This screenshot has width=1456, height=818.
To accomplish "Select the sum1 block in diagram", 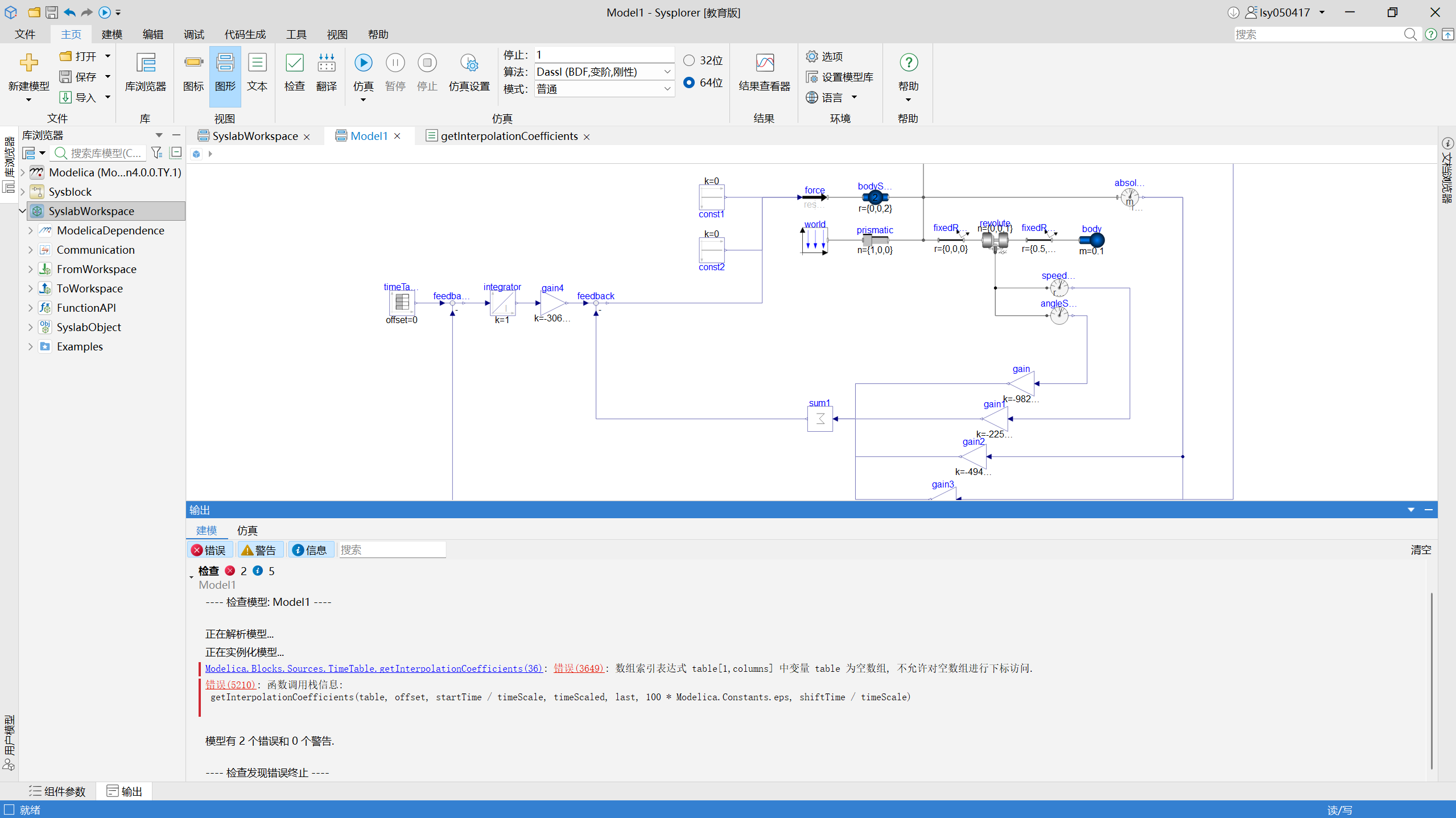I will pos(820,419).
